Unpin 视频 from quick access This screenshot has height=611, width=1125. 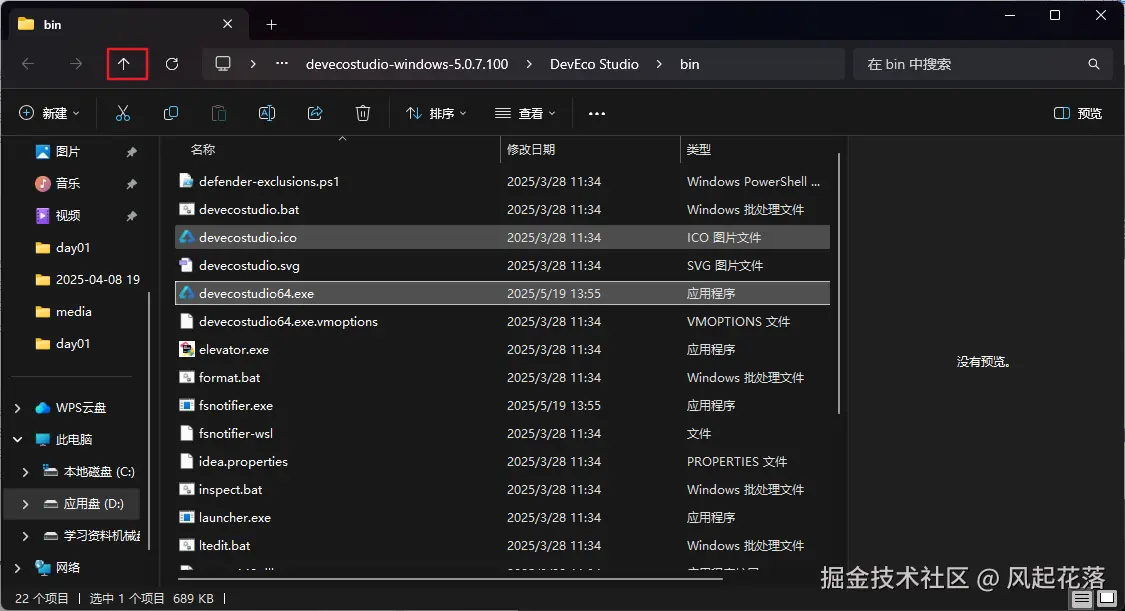131,216
